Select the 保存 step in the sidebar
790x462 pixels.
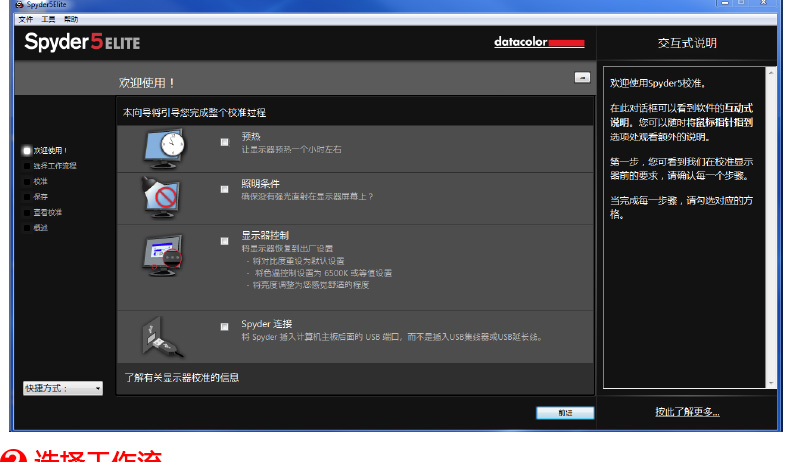coord(36,196)
